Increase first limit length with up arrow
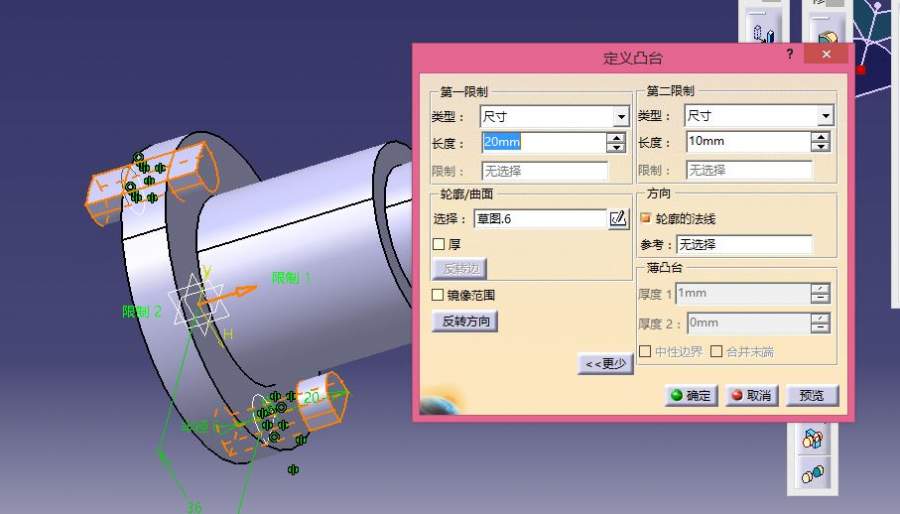 pyautogui.click(x=616, y=138)
